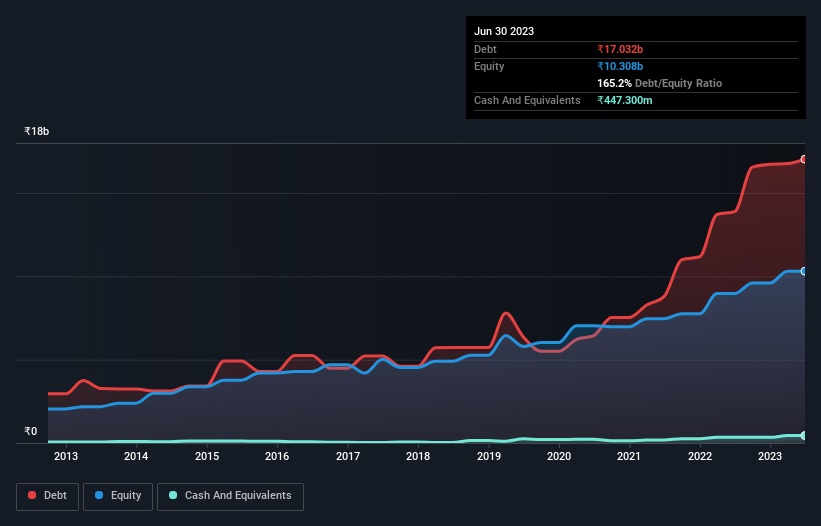The width and height of the screenshot is (821, 526).
Task: Click the 2013 x-axis label
Action: 66,456
